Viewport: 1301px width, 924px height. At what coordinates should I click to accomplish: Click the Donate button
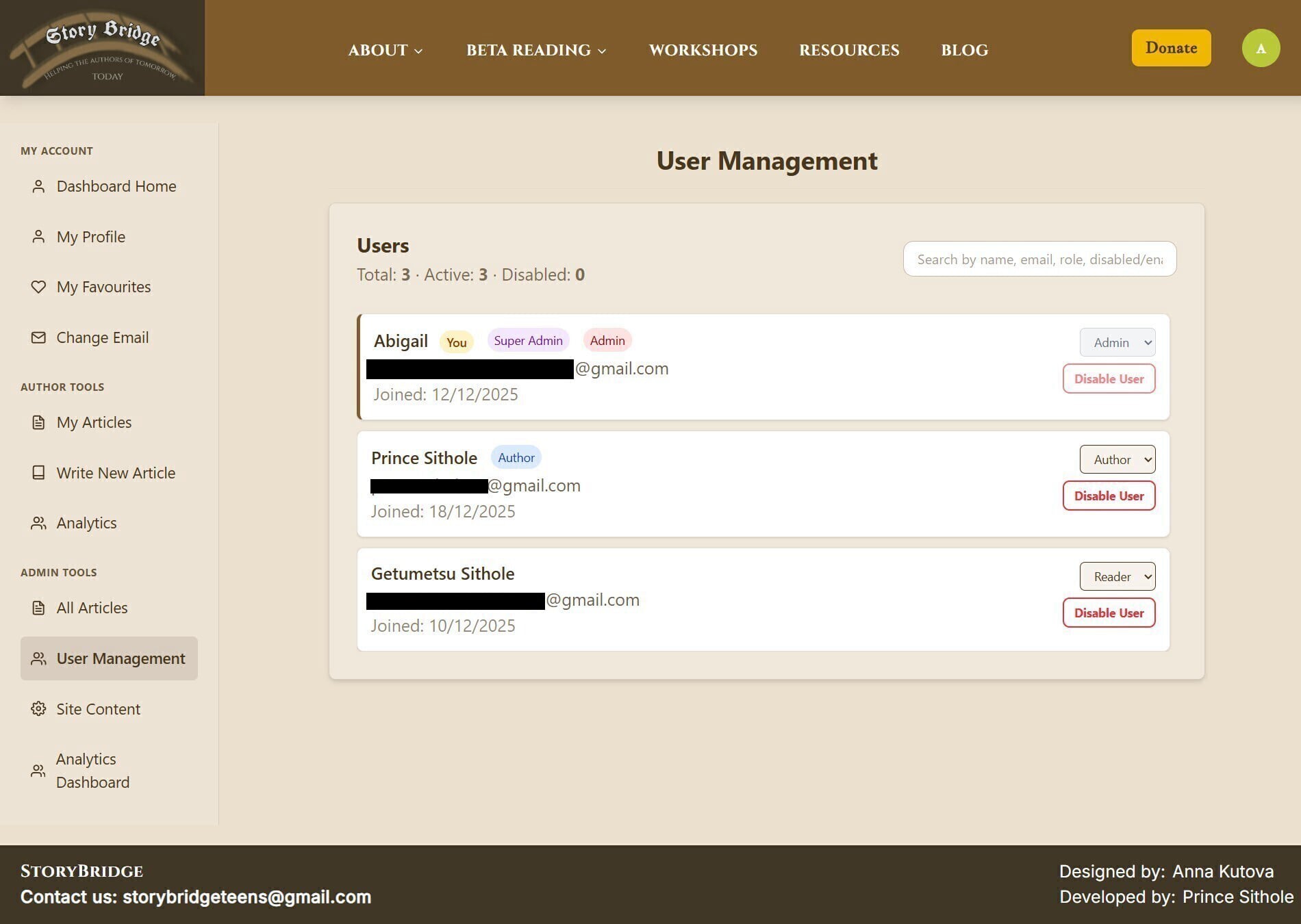point(1171,47)
